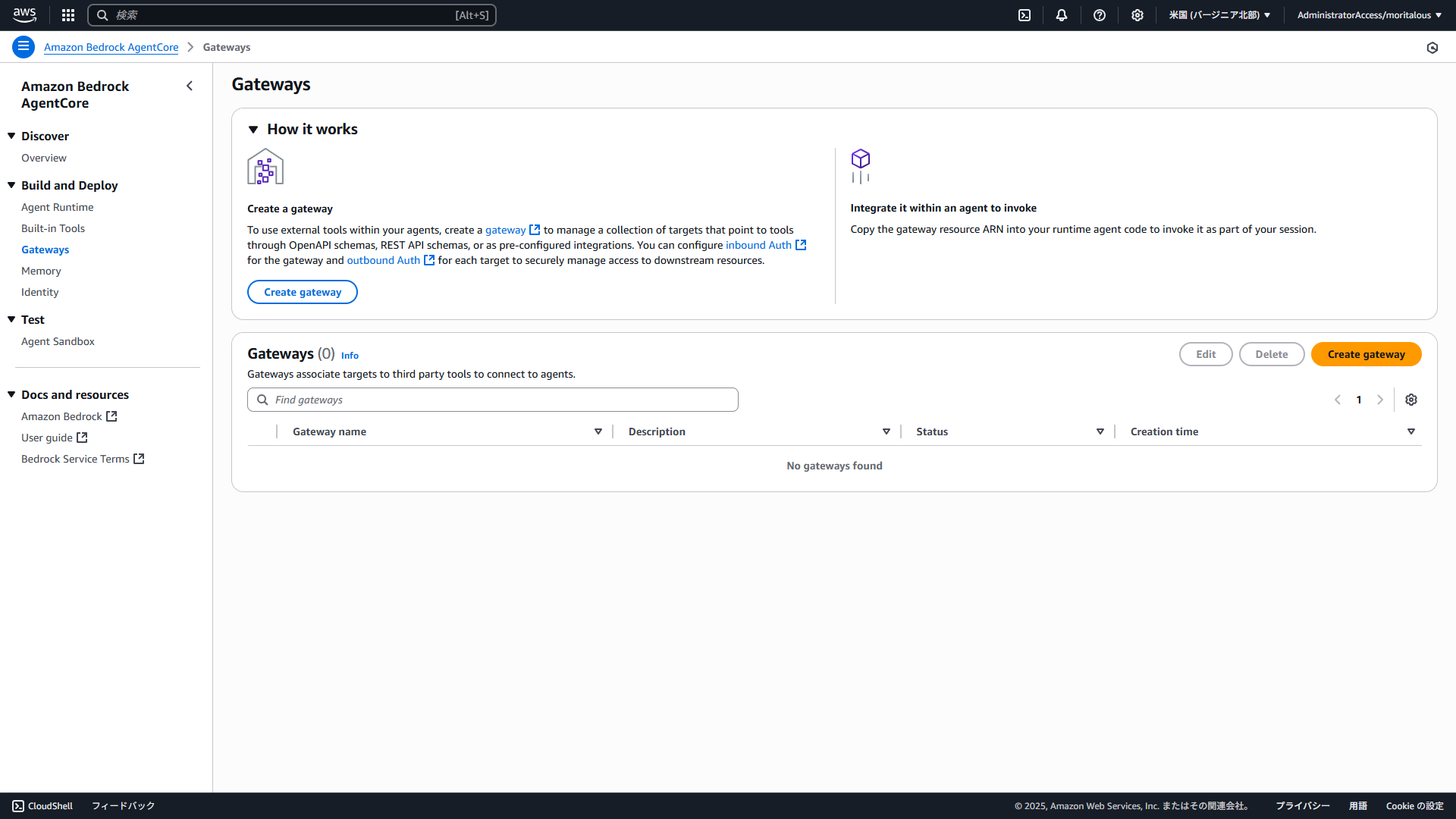
Task: Collapse the Build and Deploy section
Action: coord(11,185)
